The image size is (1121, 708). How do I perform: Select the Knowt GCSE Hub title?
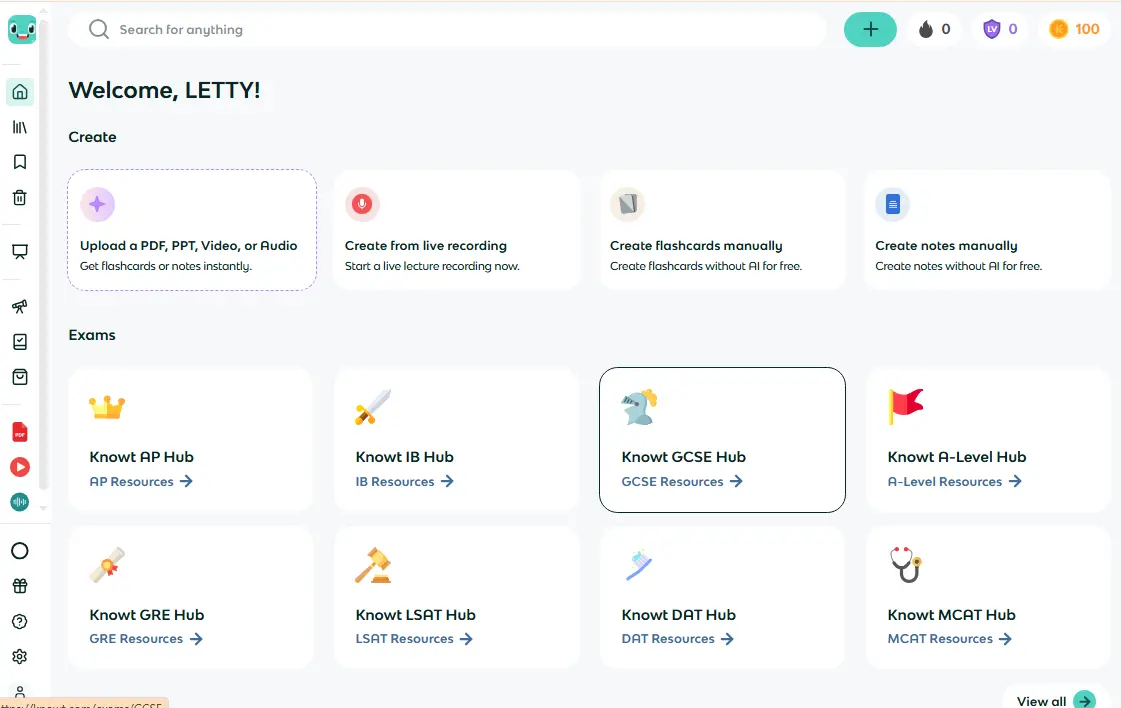(683, 457)
